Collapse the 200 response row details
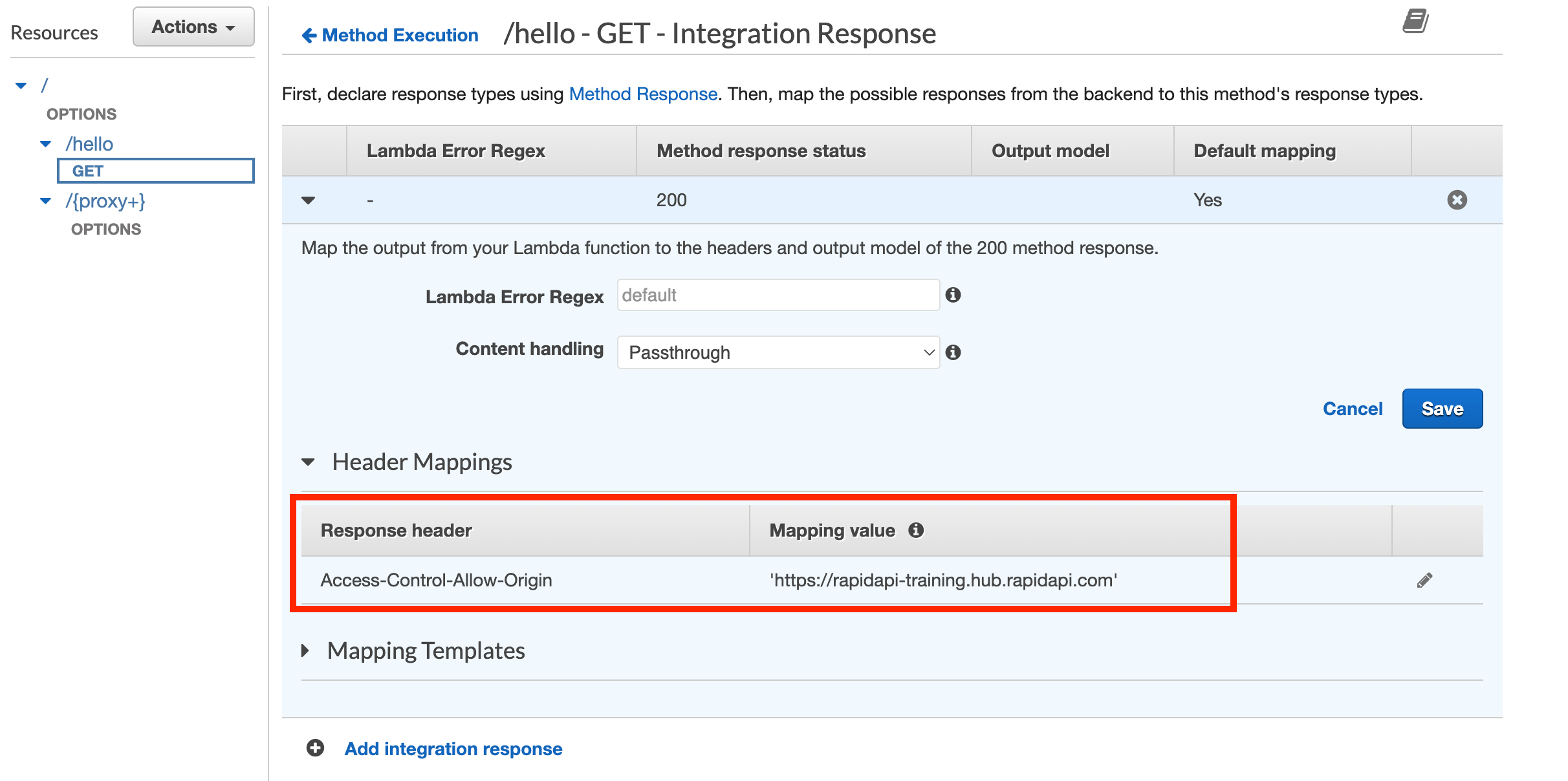Image resolution: width=1568 pixels, height=781 pixels. (309, 200)
